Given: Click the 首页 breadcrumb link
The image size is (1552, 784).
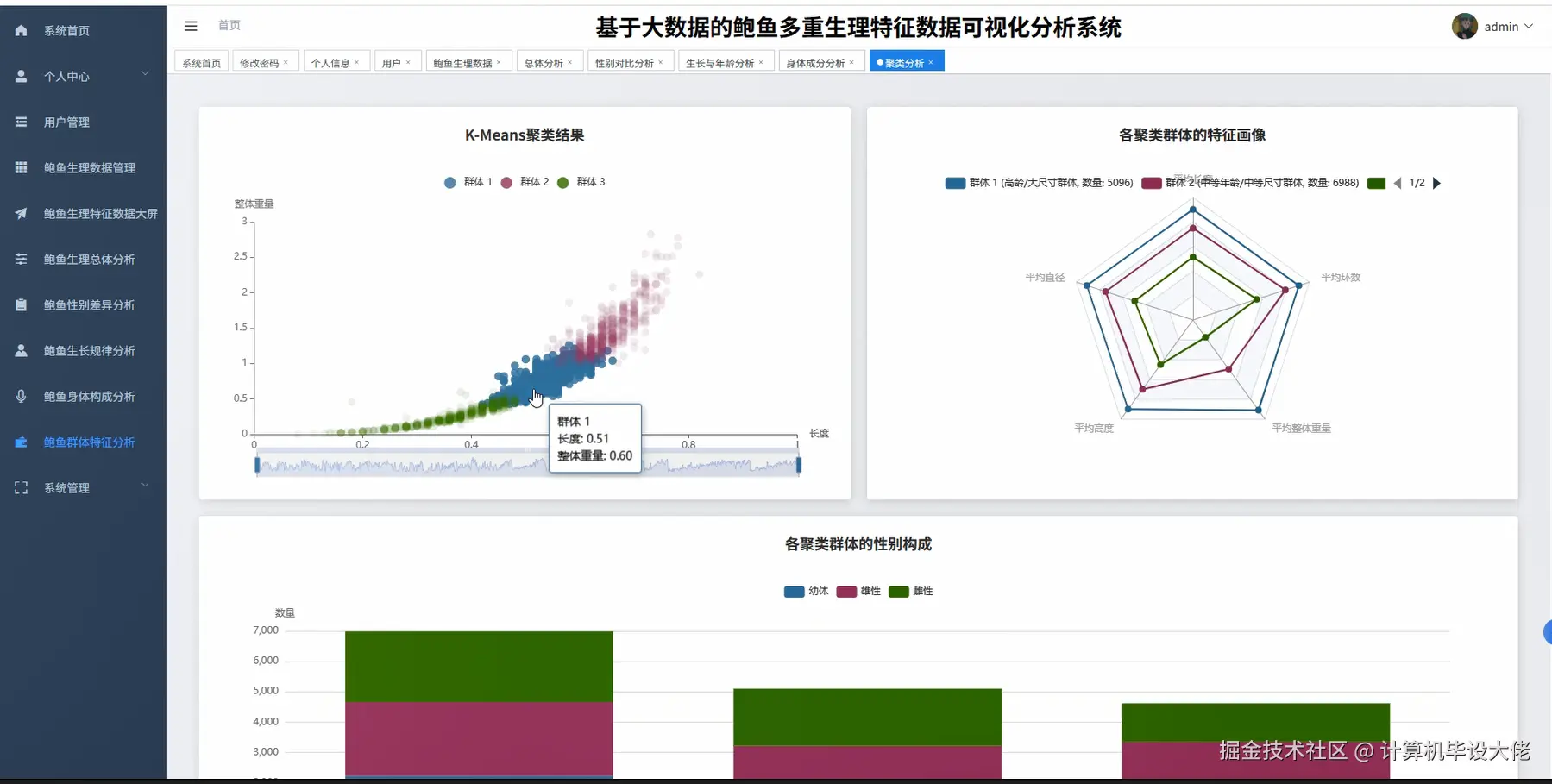Looking at the screenshot, I should (229, 26).
